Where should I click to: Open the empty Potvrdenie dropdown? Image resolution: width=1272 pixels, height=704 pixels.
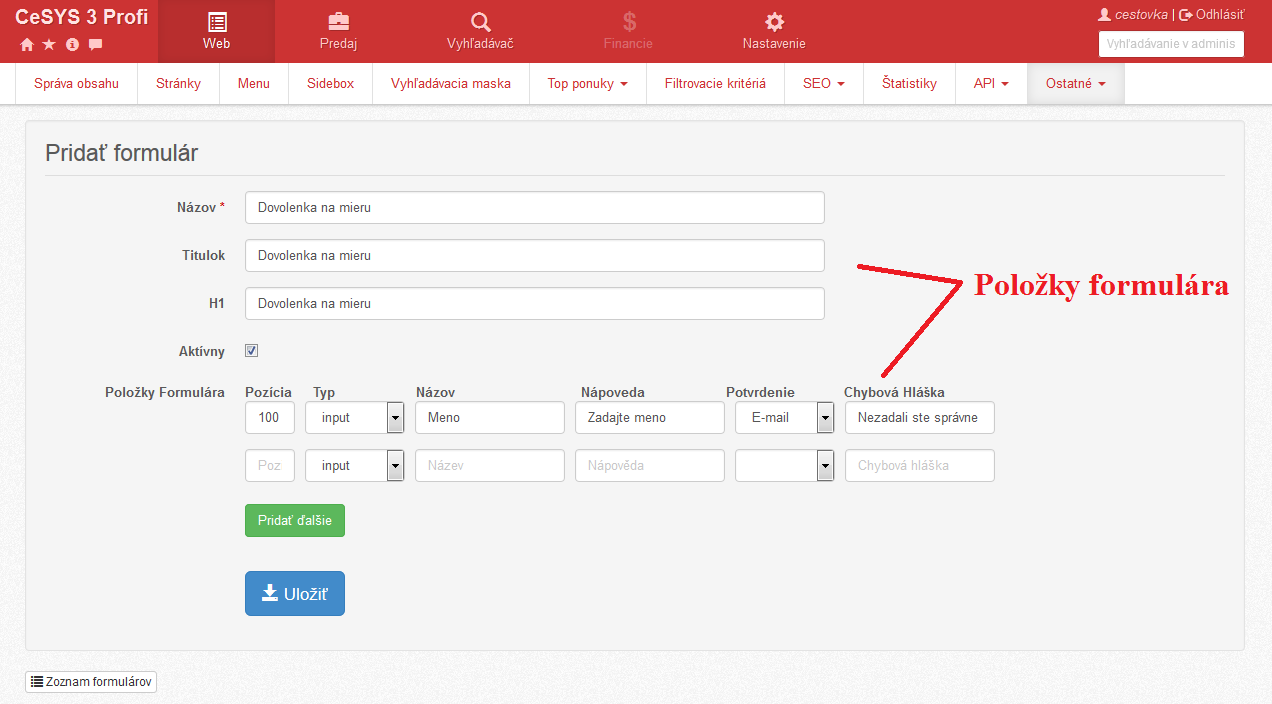(x=785, y=466)
